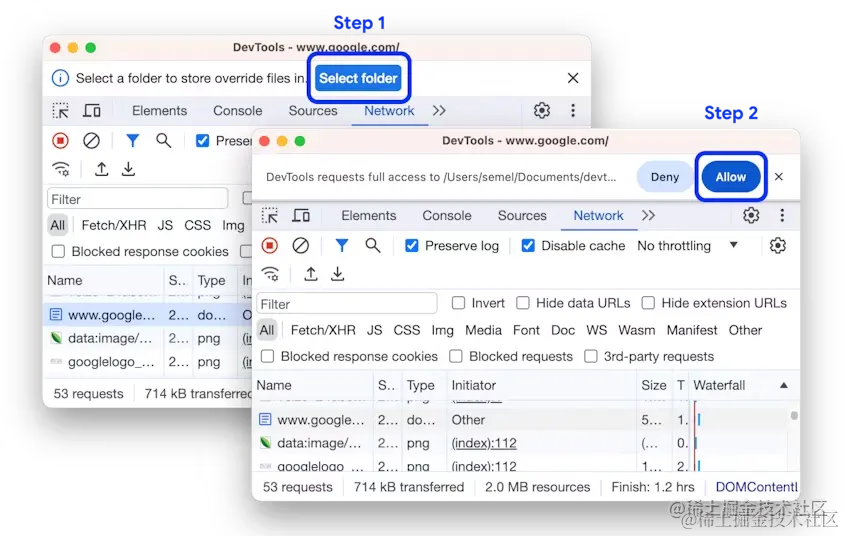This screenshot has width=845, height=536.
Task: Click the Allow button in front DevTools window
Action: [731, 177]
